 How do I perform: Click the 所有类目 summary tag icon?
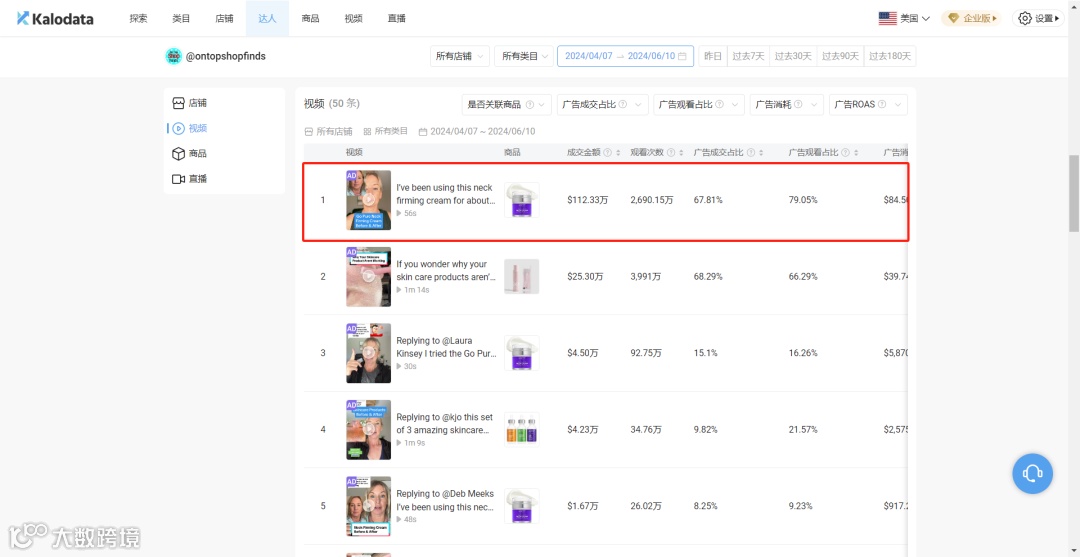tap(368, 132)
